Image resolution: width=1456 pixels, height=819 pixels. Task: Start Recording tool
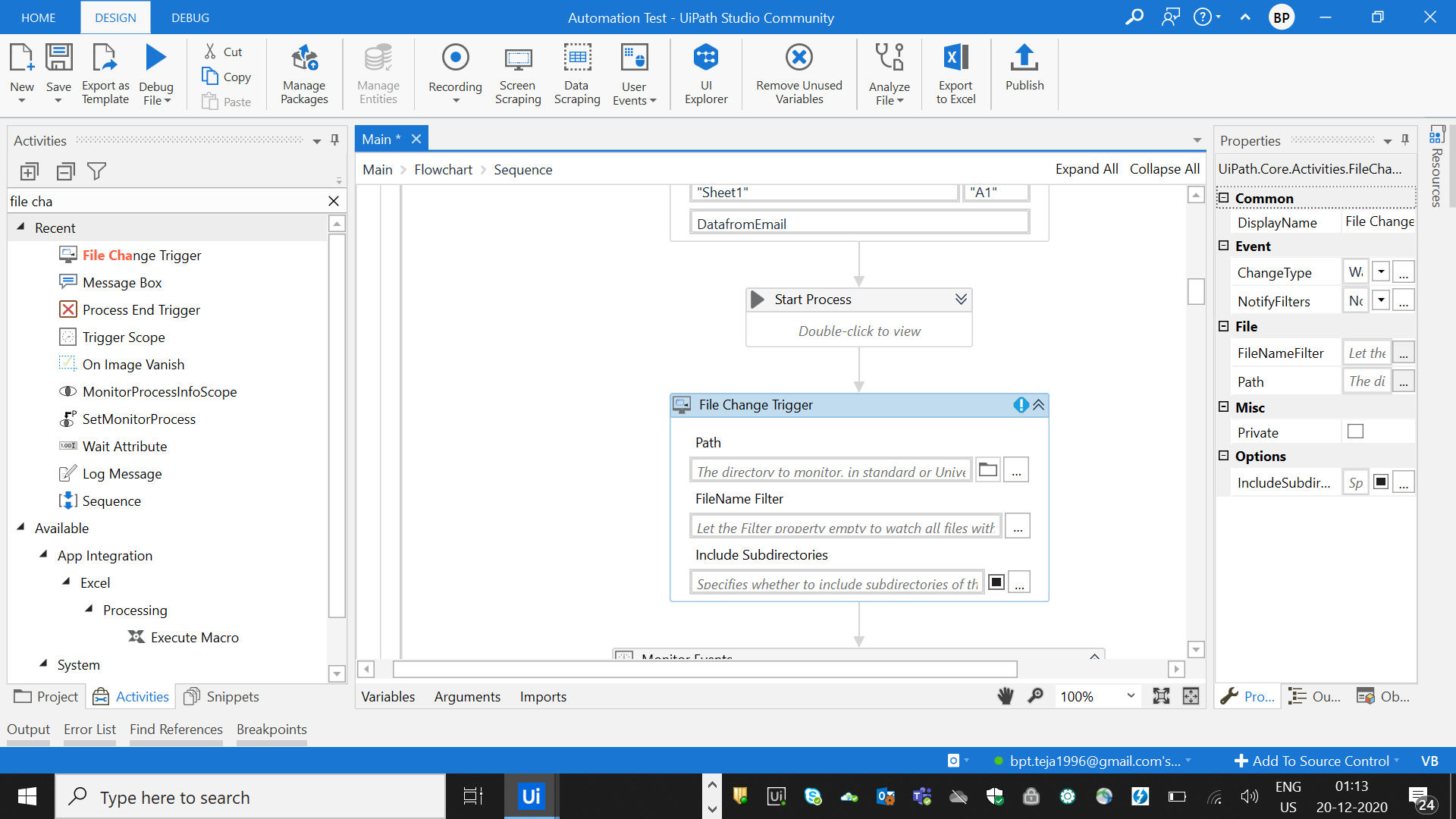455,73
